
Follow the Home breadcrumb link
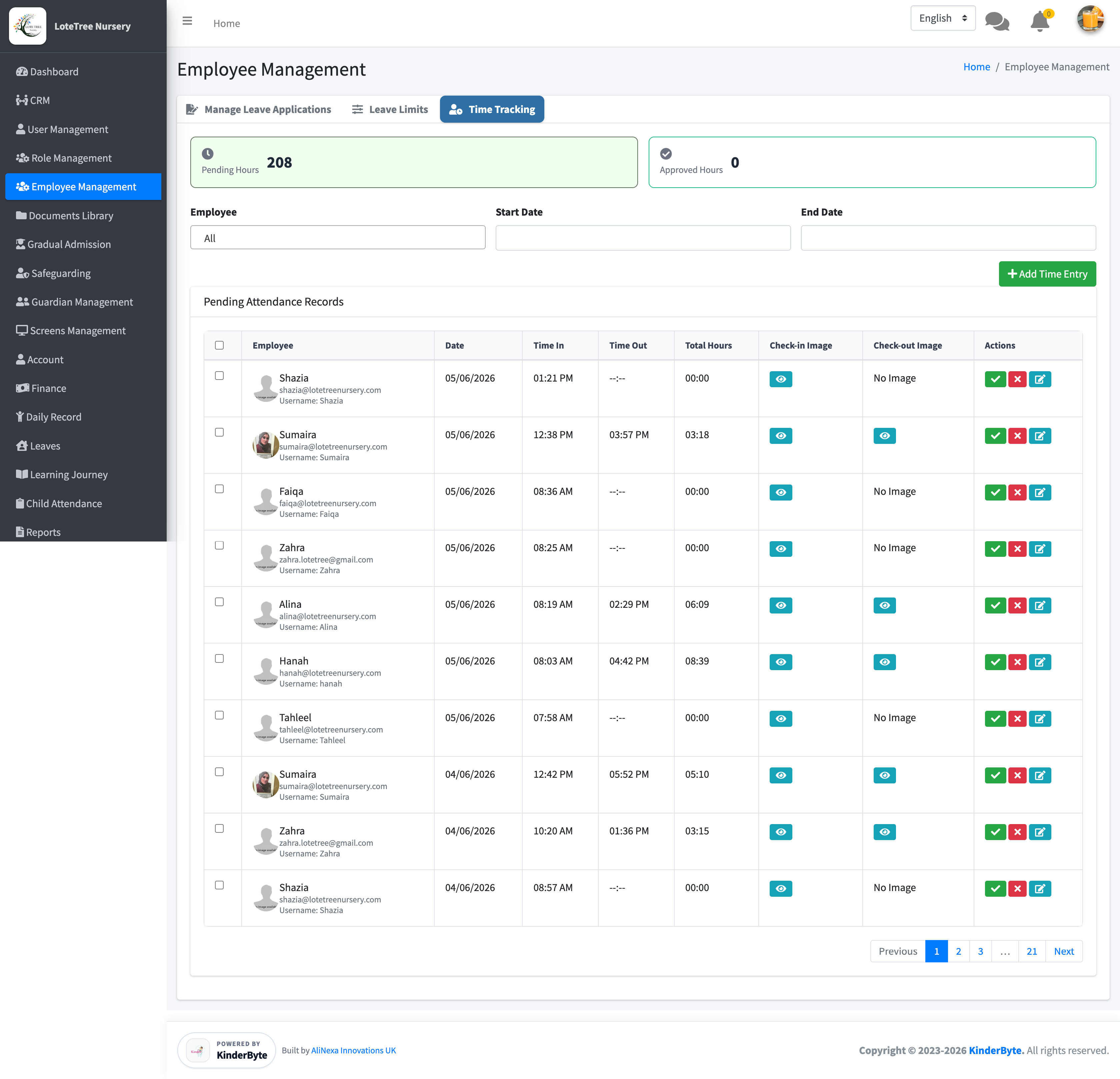click(976, 67)
